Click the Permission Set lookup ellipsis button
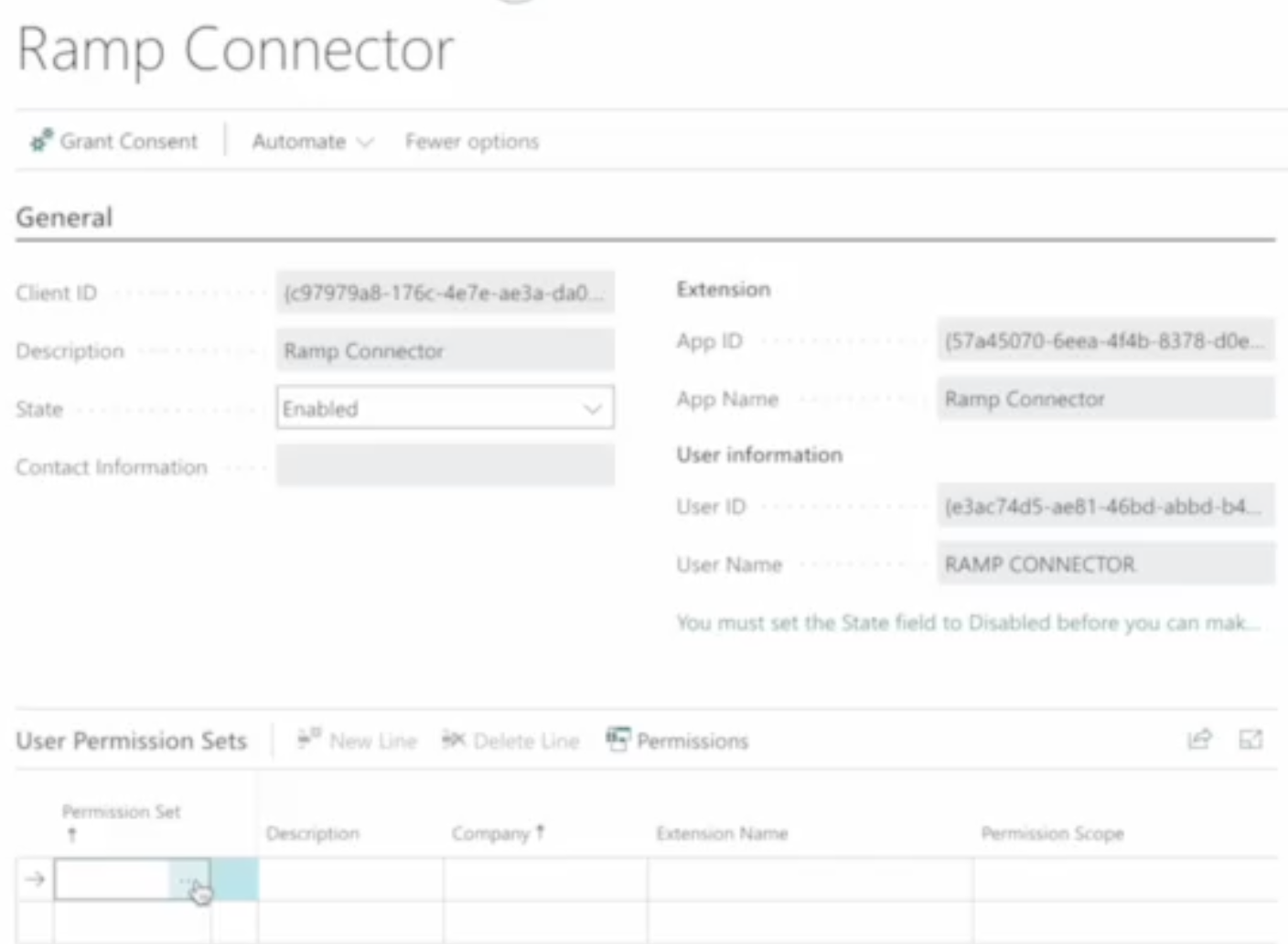This screenshot has height=944, width=1288. click(x=189, y=880)
